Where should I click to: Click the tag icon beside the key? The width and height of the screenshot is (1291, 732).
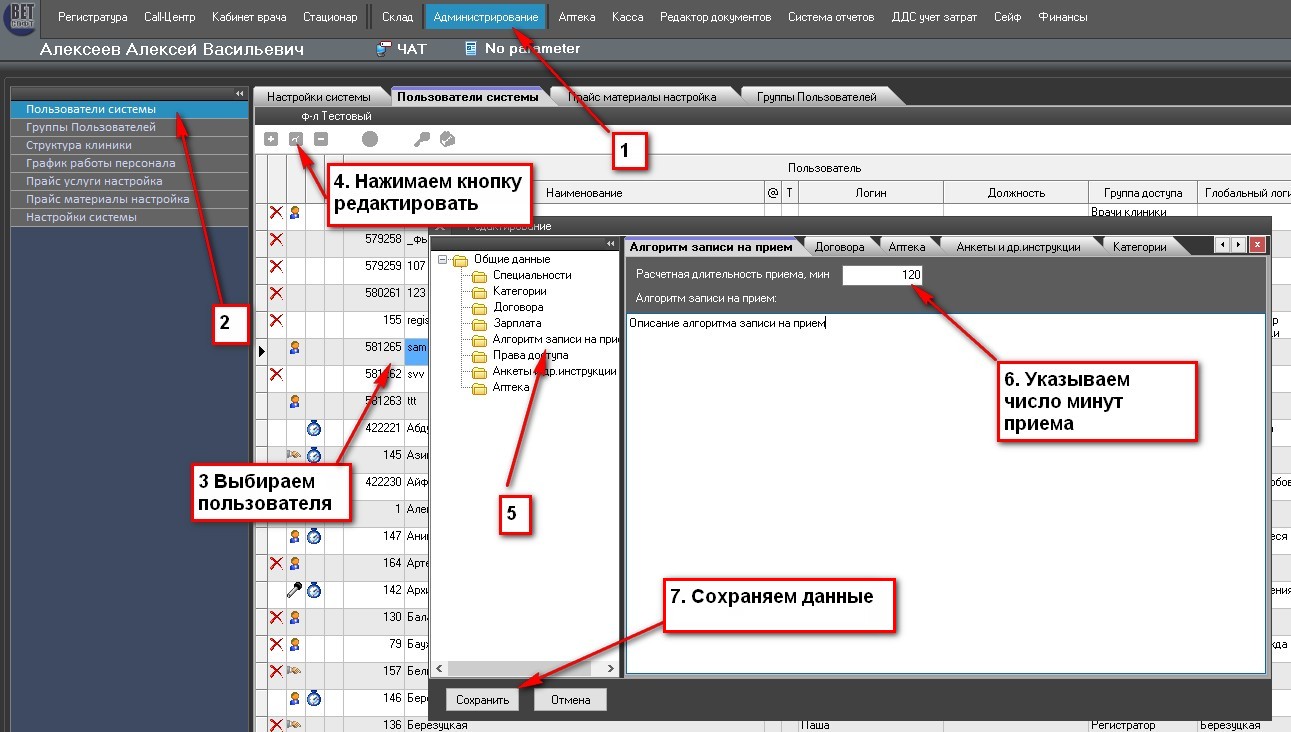coord(447,140)
